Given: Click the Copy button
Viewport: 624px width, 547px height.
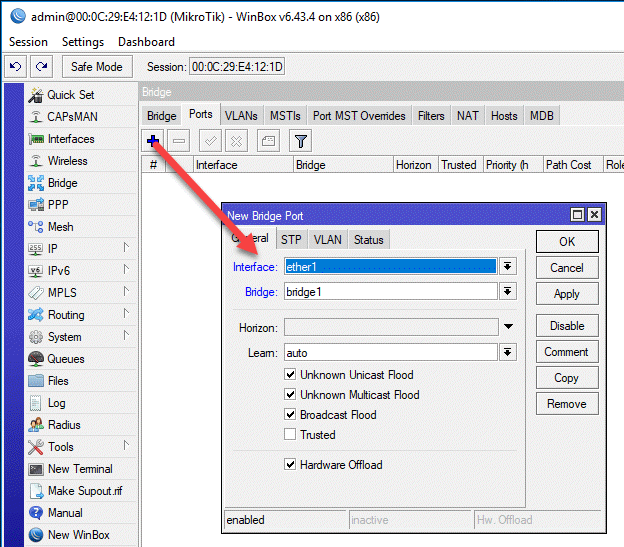Looking at the screenshot, I should pyautogui.click(x=567, y=378).
